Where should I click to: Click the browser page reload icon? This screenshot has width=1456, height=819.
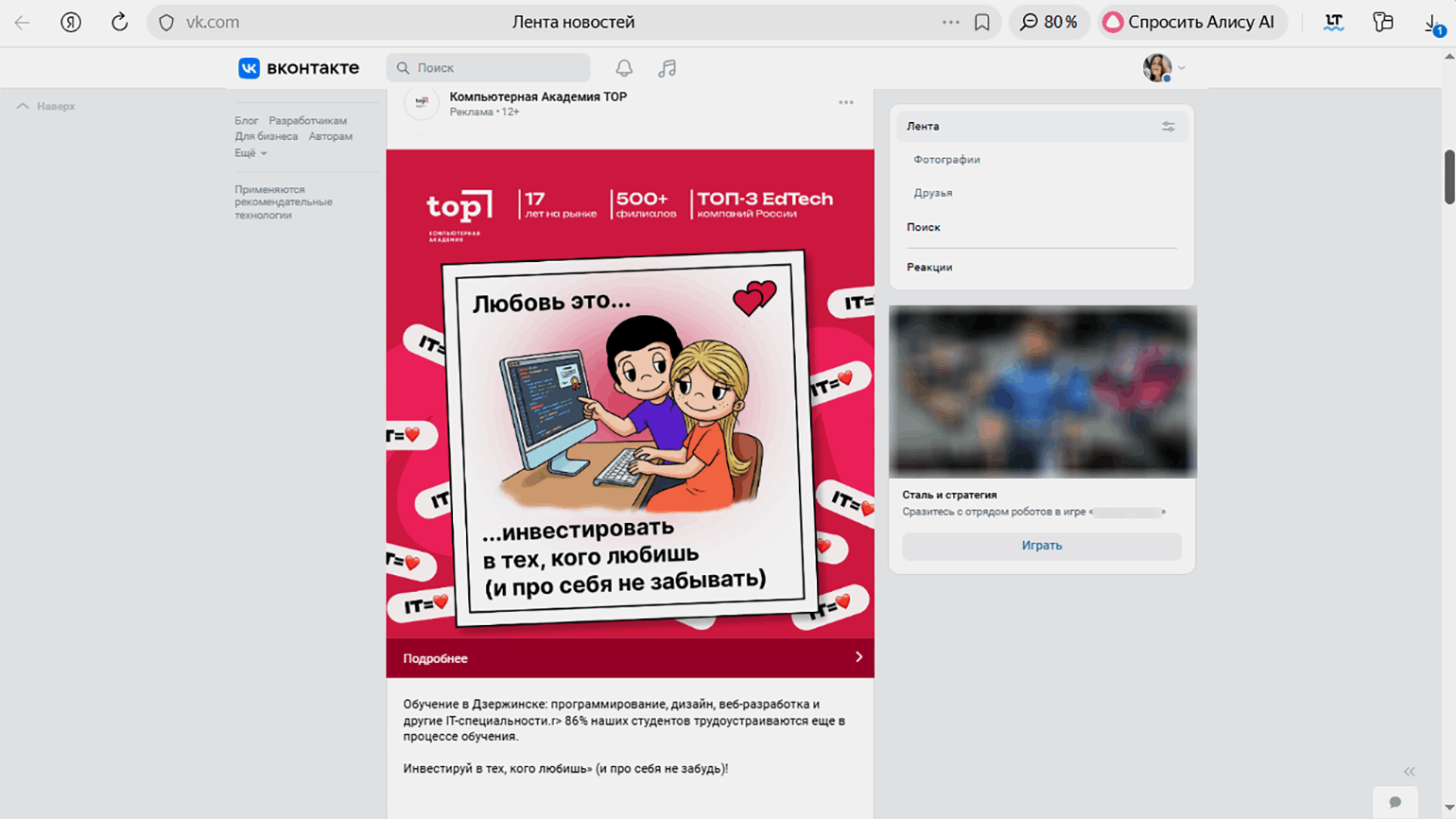pos(119,22)
